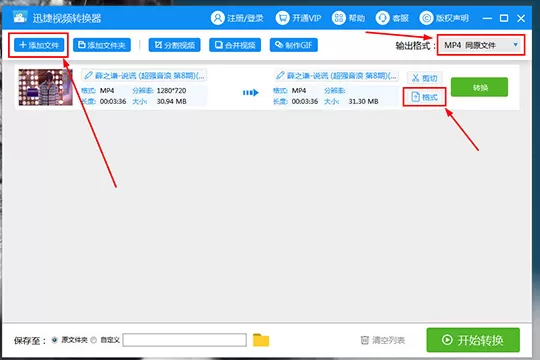
Task: Click the 注册/登录 user icon
Action: [x=218, y=18]
